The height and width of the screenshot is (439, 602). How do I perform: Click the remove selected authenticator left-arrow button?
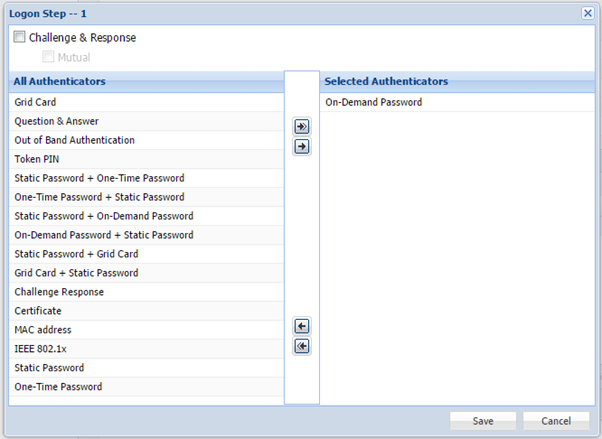302,326
